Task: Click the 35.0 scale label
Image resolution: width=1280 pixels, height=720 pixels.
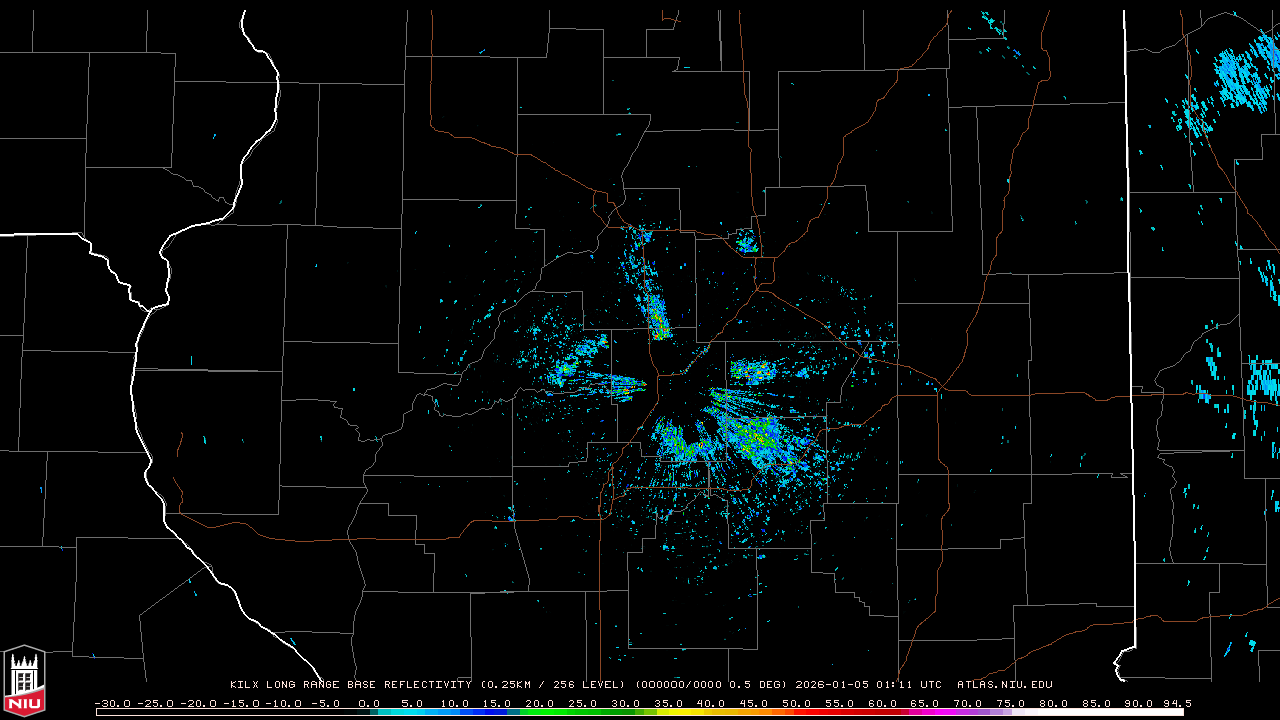Action: coord(668,703)
